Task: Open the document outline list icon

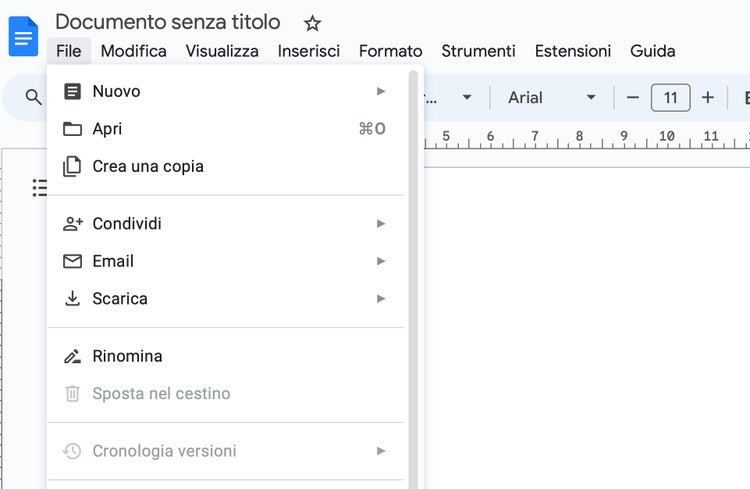Action: (40, 187)
